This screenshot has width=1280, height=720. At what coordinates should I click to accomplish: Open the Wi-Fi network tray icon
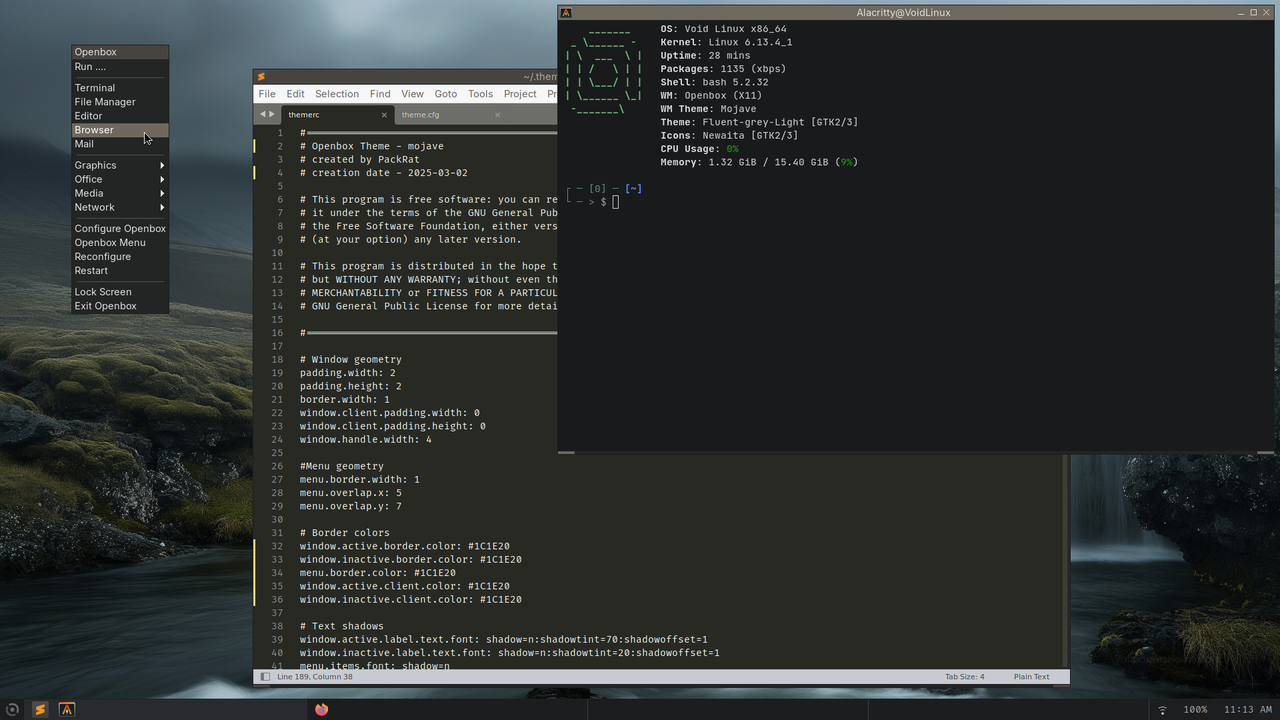coord(1162,709)
